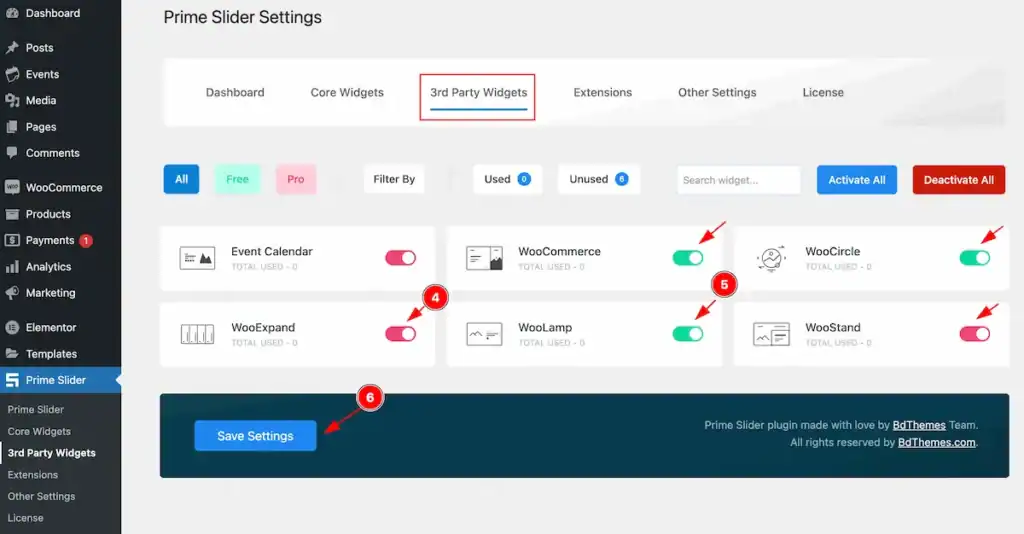Click the Pages icon in sidebar

(x=12, y=127)
